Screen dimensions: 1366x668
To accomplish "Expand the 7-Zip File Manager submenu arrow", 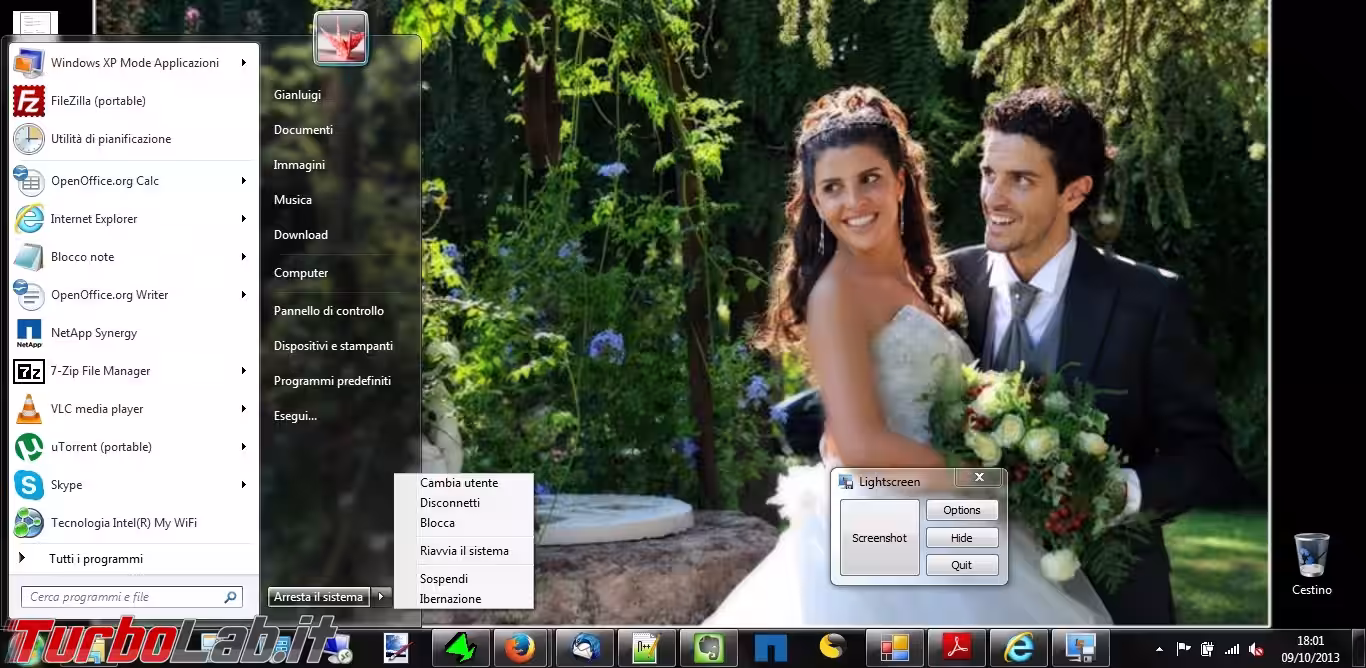I will coord(243,371).
